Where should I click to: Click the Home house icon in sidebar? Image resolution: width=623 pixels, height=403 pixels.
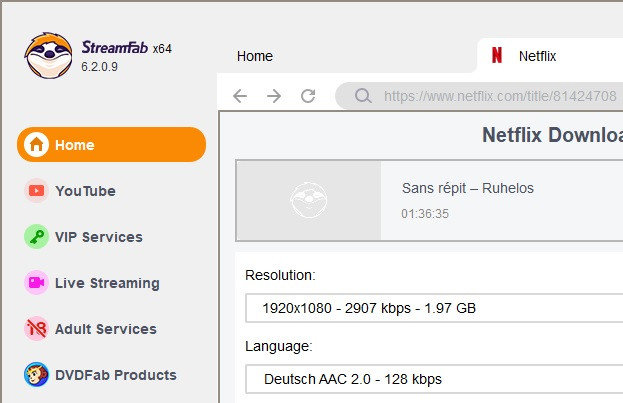coord(37,145)
